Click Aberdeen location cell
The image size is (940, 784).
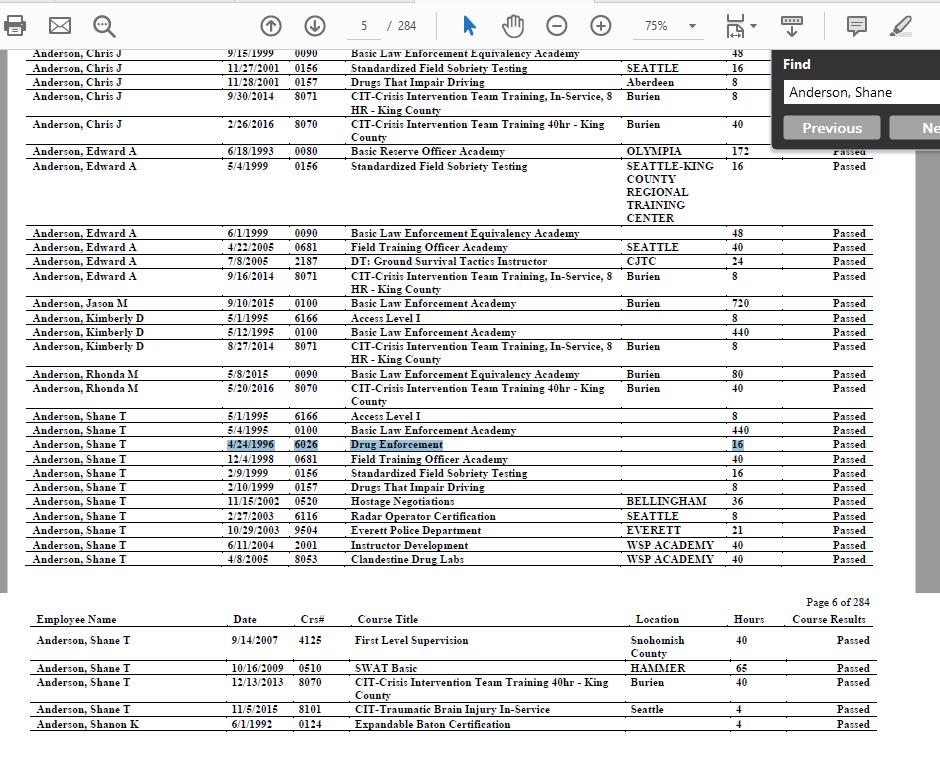650,82
